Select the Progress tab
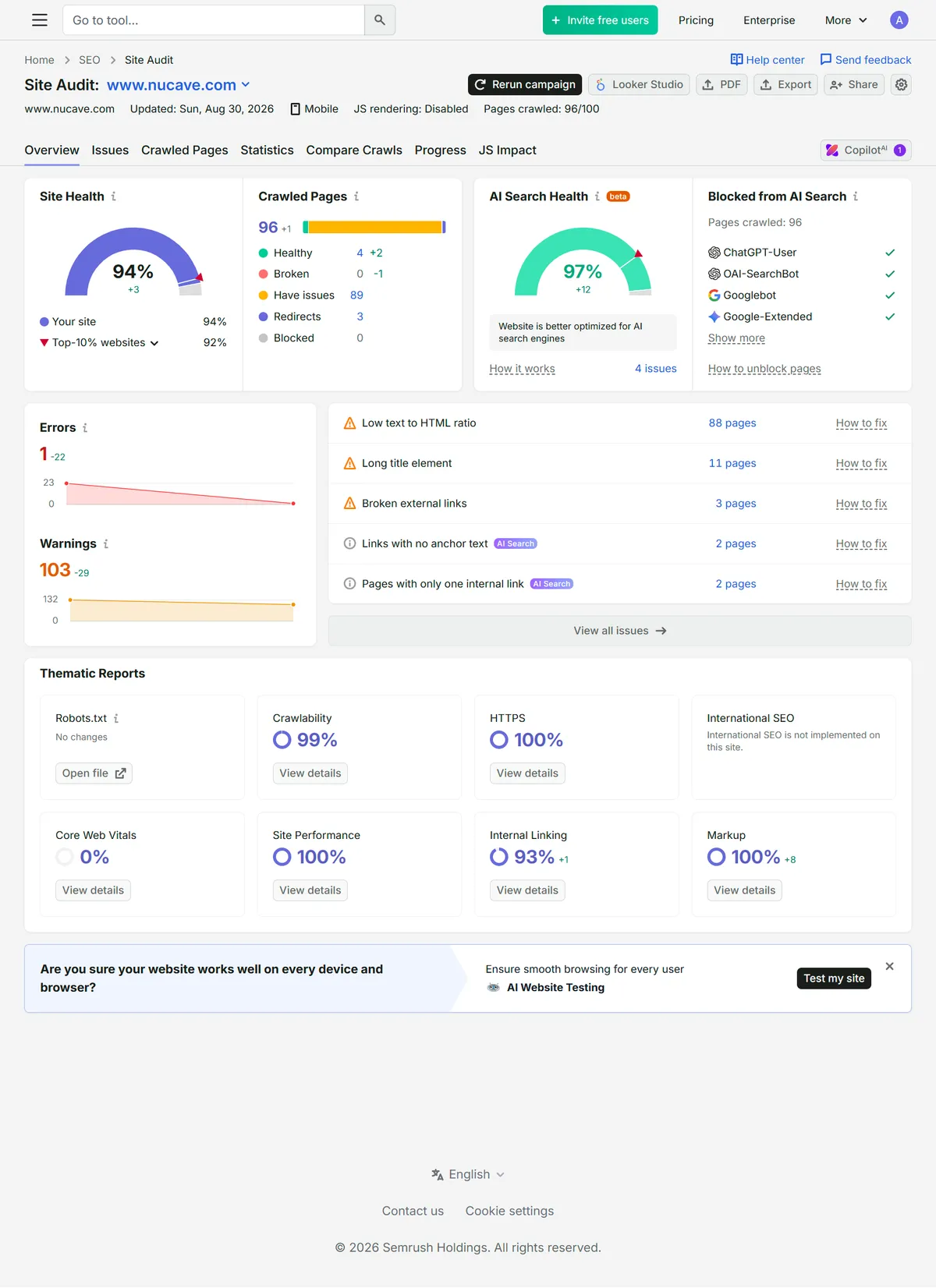 pyautogui.click(x=441, y=150)
